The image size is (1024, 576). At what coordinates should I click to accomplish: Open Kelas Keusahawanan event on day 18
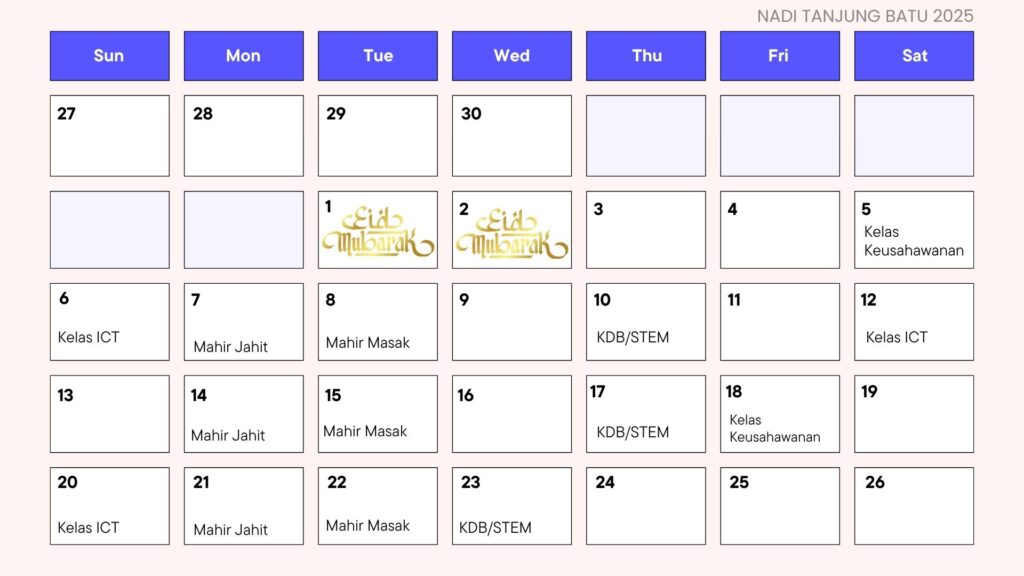[775, 428]
